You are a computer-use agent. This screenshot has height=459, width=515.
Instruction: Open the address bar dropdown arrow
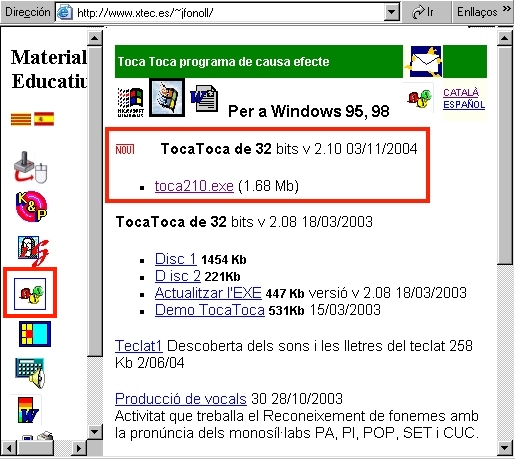coord(392,13)
